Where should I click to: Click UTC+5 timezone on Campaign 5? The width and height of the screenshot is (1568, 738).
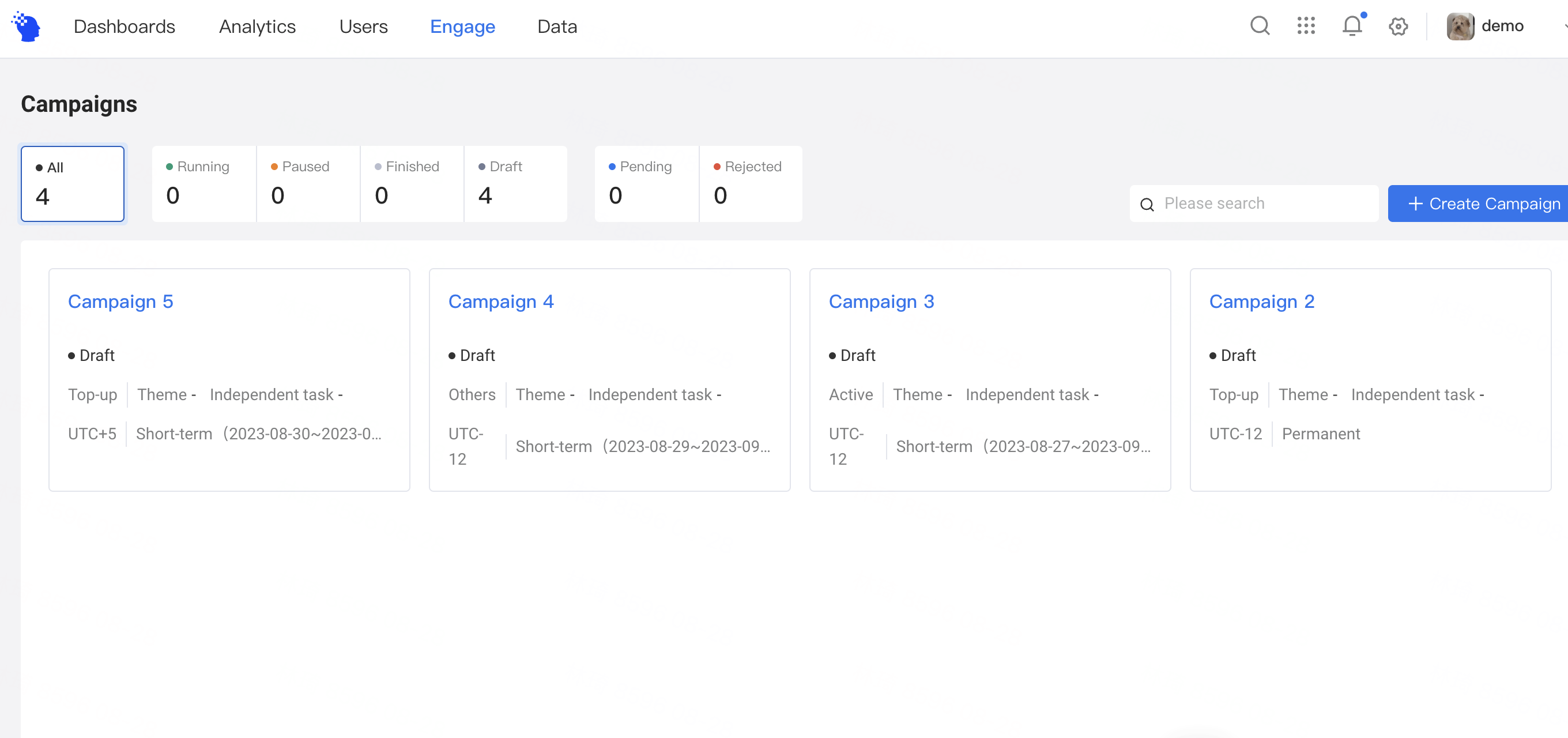[x=92, y=434]
